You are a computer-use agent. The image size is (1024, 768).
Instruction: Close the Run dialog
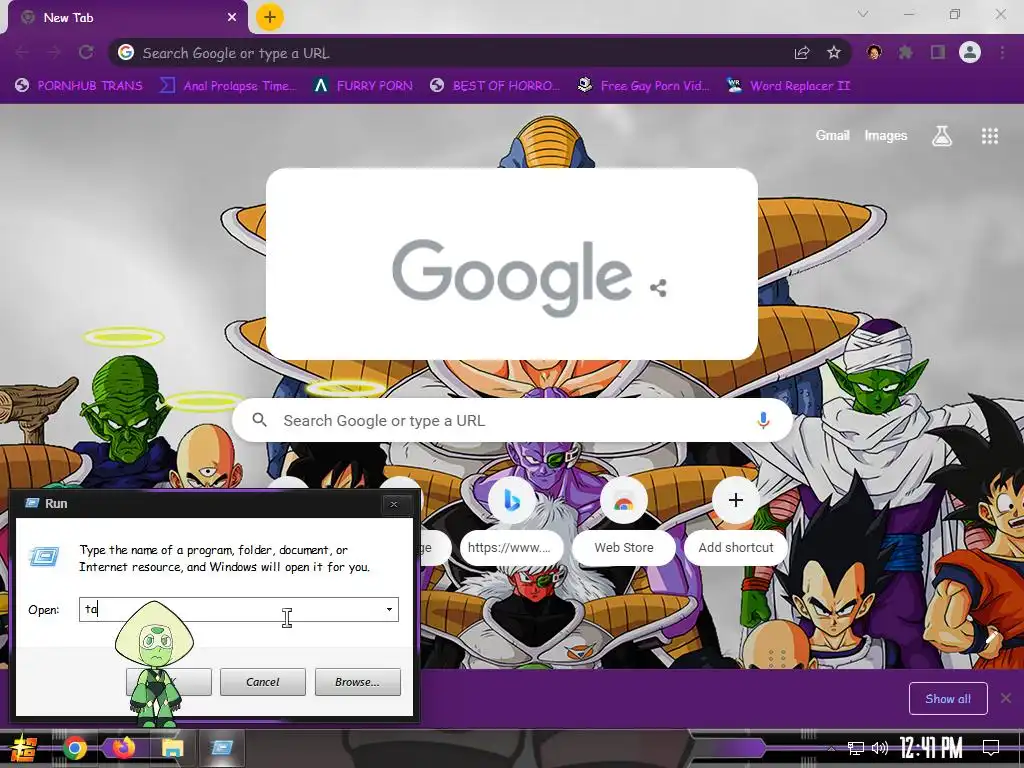(x=393, y=504)
